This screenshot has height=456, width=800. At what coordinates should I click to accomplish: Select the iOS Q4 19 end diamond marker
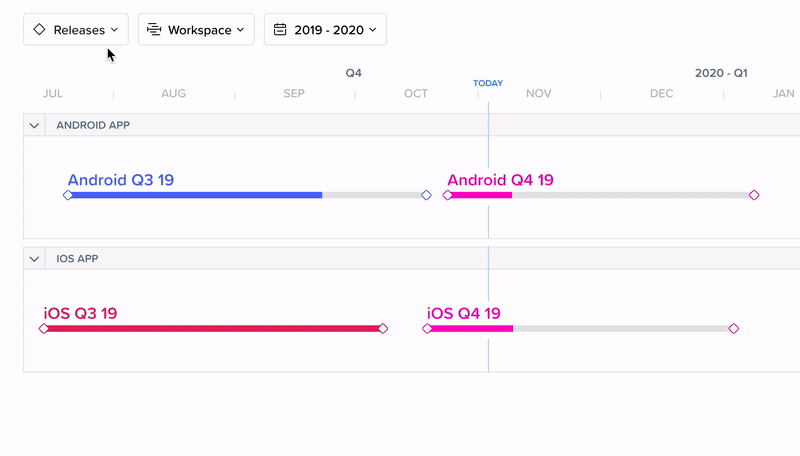click(x=734, y=329)
